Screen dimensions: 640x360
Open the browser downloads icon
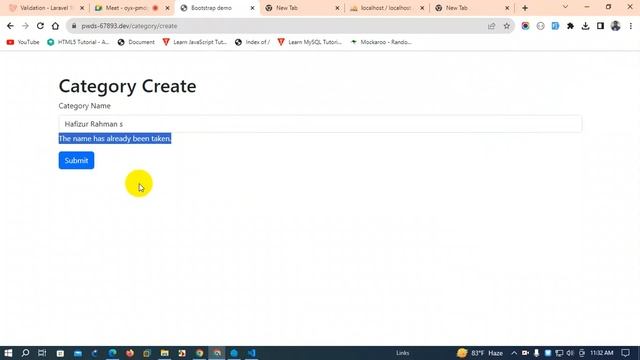[x=585, y=26]
